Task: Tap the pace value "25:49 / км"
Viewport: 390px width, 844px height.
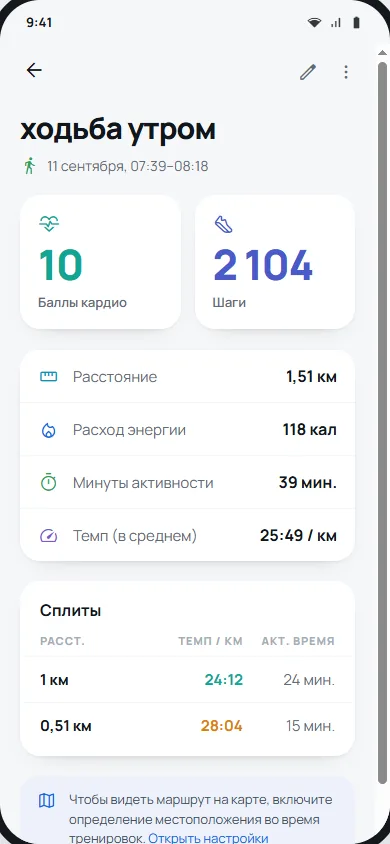Action: click(299, 536)
